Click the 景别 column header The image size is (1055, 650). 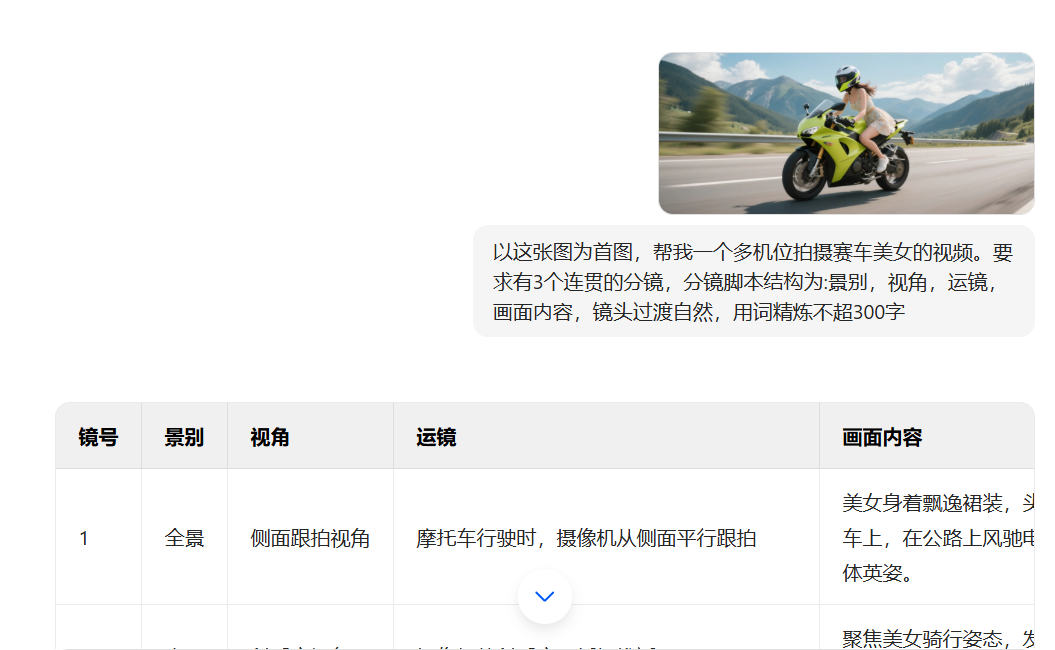(x=184, y=437)
